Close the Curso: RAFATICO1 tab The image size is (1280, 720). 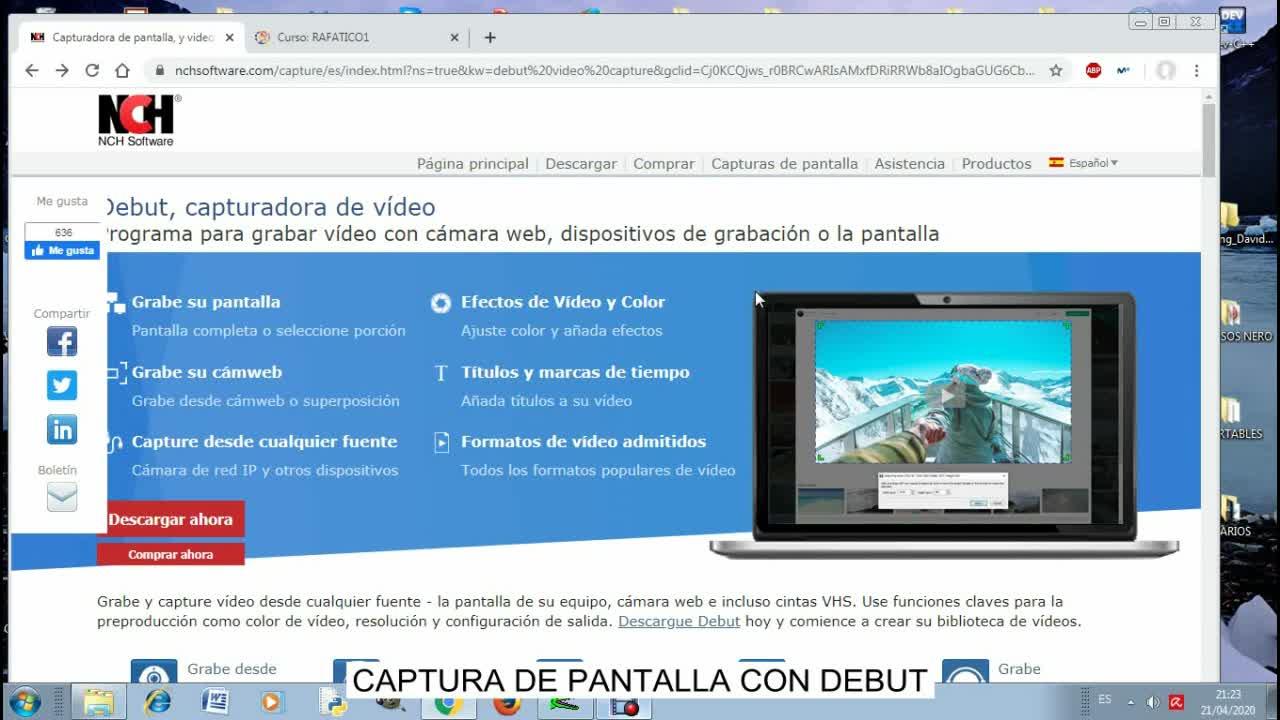coord(454,38)
